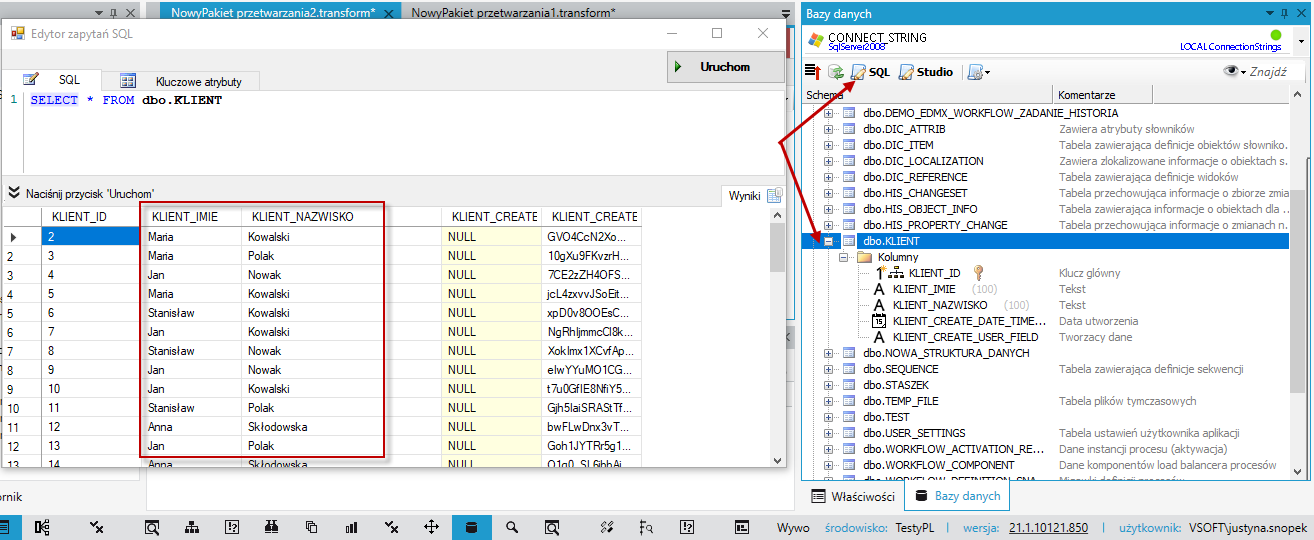Open the document tabs overflow dropdown
1314x540 pixels.
[x=785, y=13]
